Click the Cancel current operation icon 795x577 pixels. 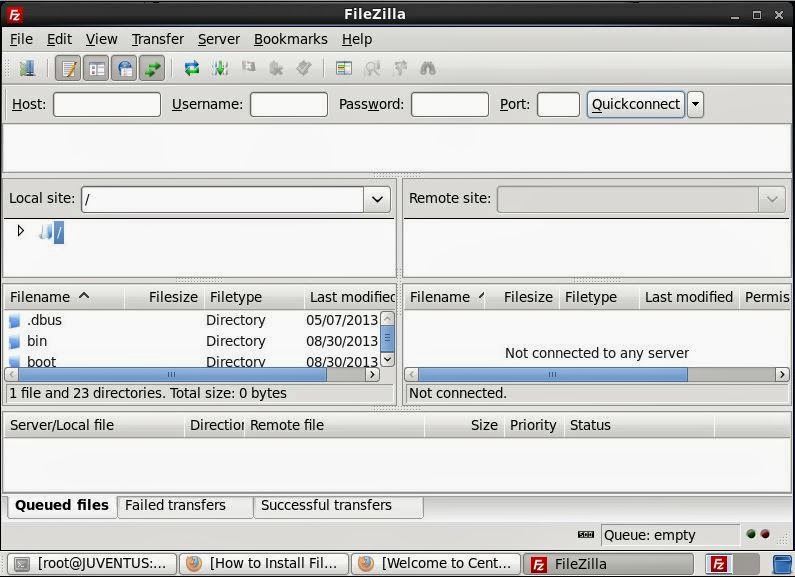tap(248, 68)
